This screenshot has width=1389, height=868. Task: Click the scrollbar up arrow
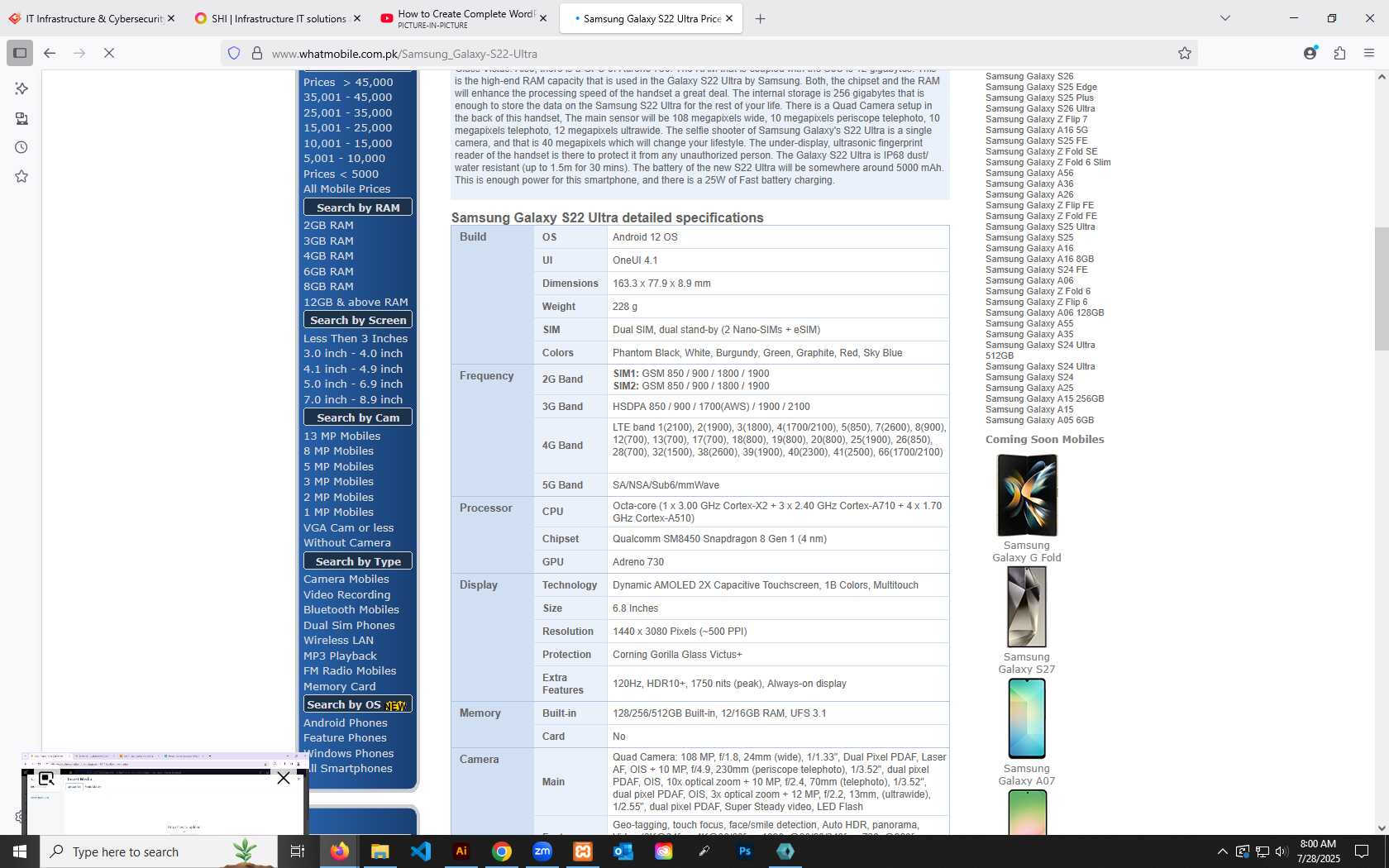(x=1382, y=77)
